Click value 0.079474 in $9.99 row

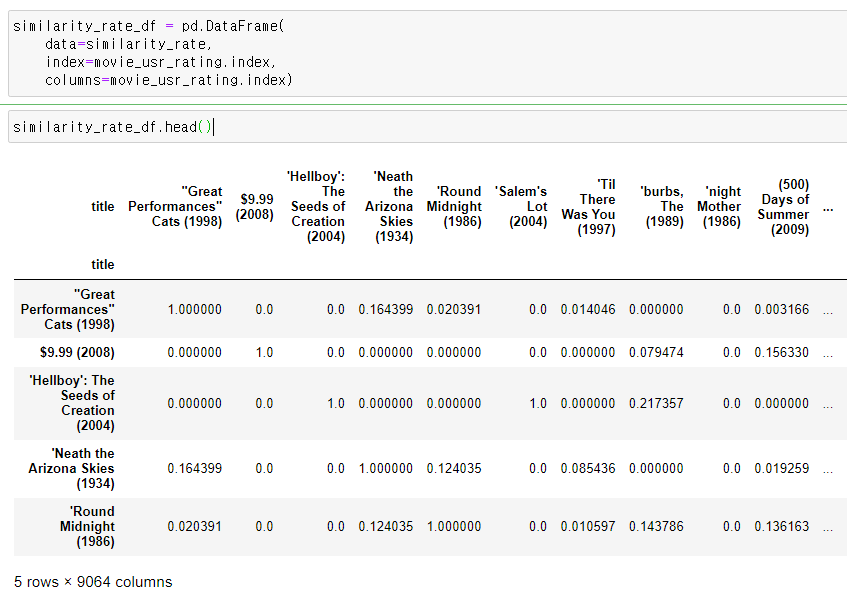click(656, 352)
